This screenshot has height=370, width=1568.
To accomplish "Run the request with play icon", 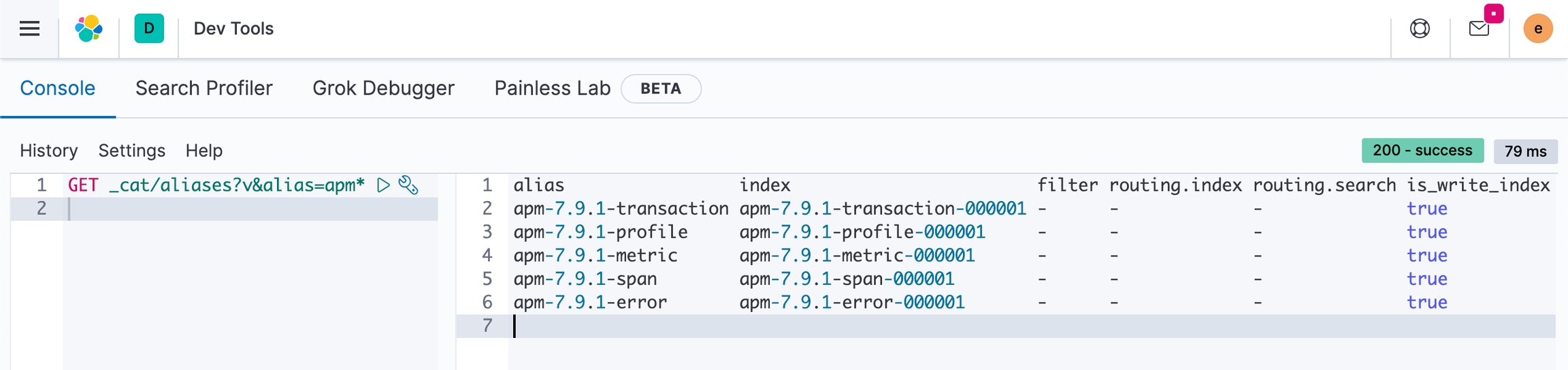I will point(384,185).
